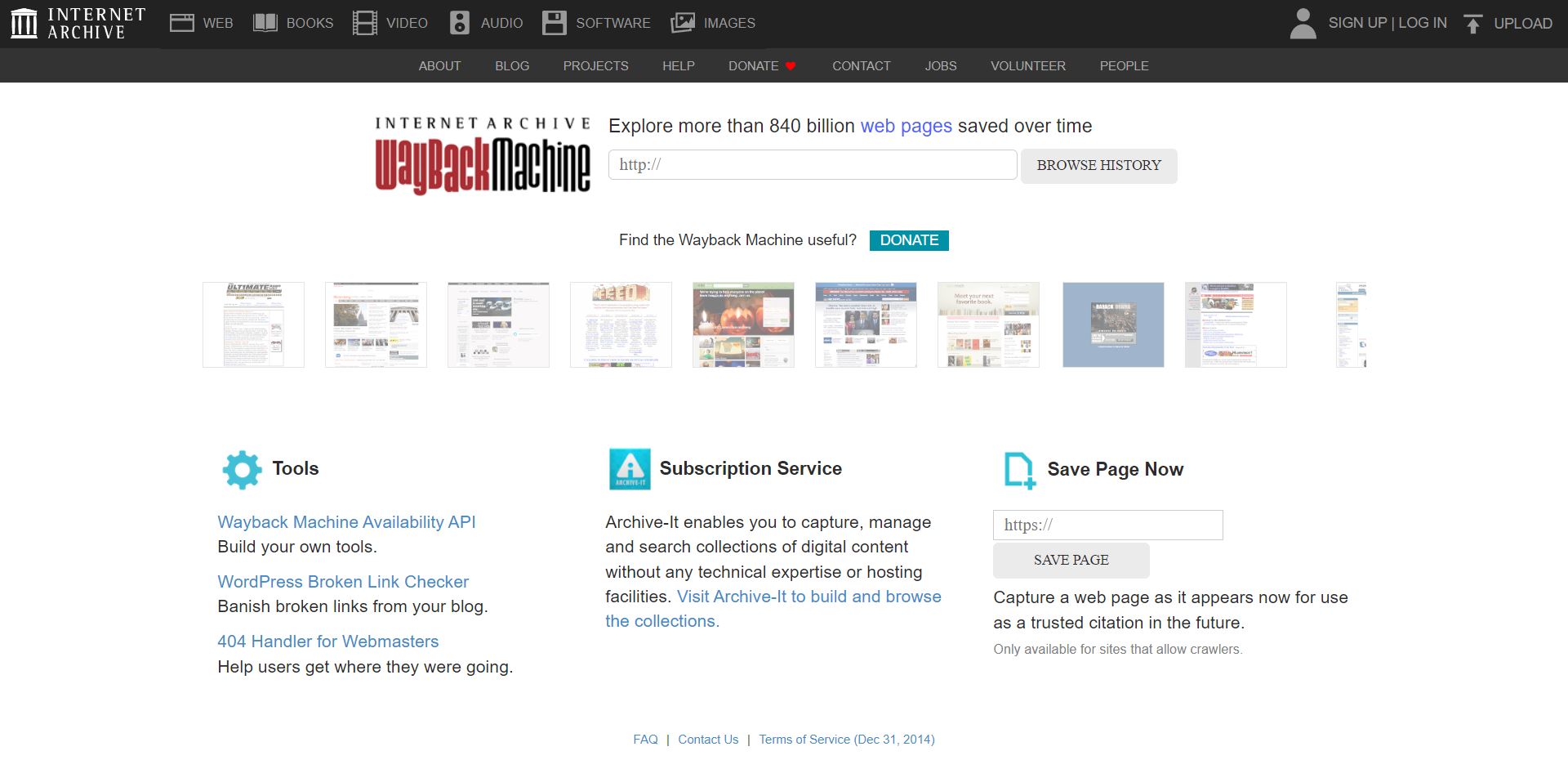The image size is (1568, 760).
Task: Click the Upload arrow icon
Action: [x=1472, y=24]
